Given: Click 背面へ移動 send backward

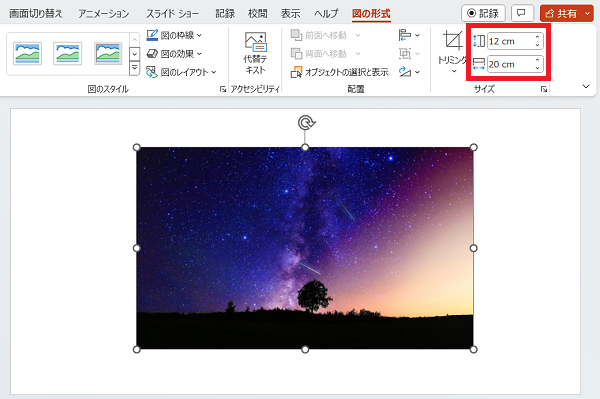Looking at the screenshot, I should coord(320,54).
